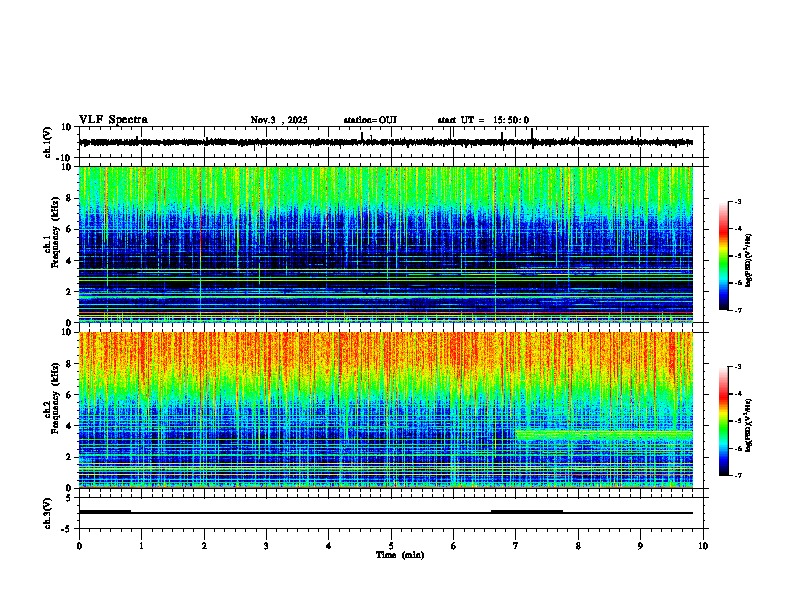This screenshot has height=612, width=792.
Task: Click the "station=OUI" header label
Action: pyautogui.click(x=370, y=120)
